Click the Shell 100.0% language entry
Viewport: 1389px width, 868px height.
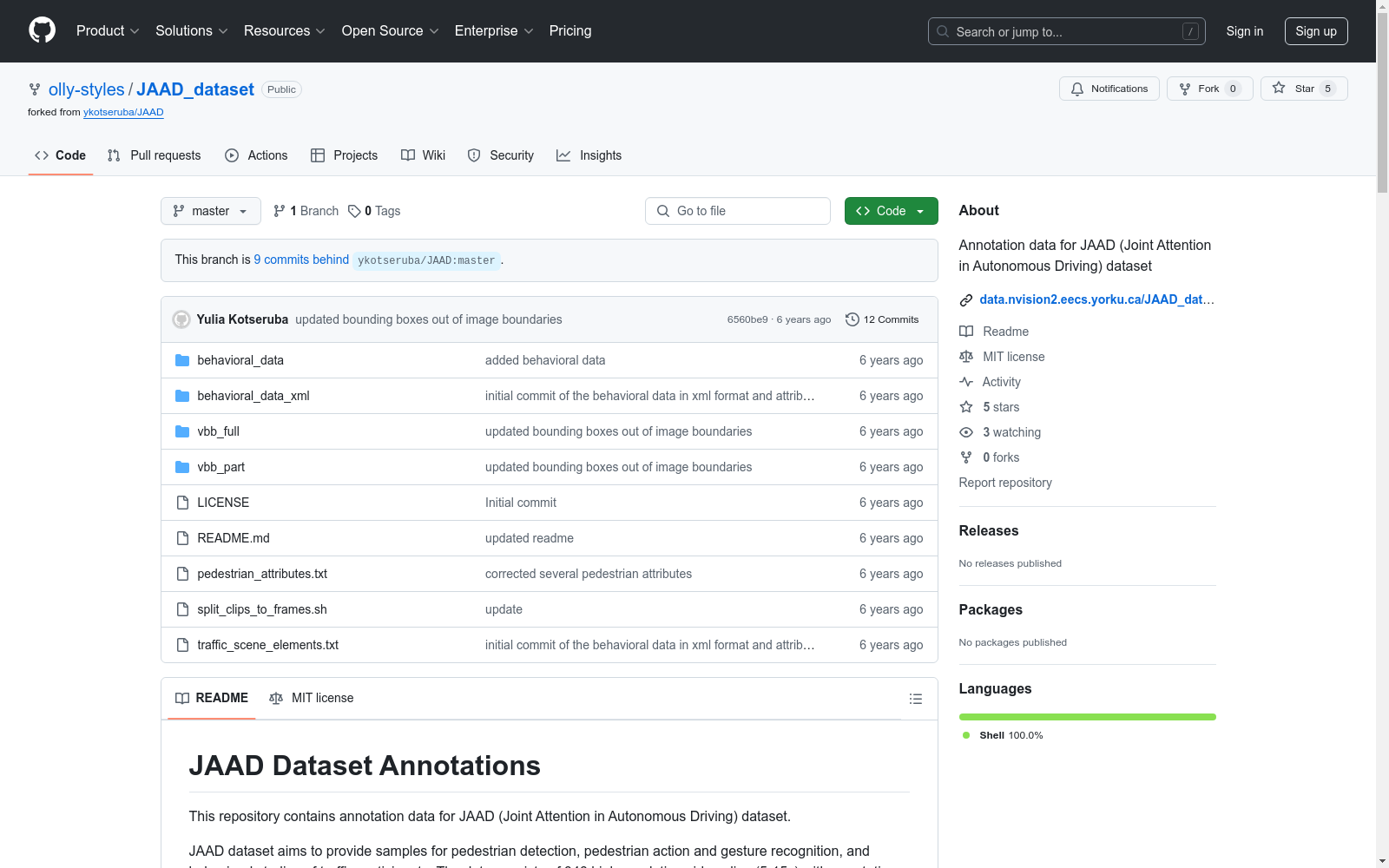click(x=1003, y=735)
